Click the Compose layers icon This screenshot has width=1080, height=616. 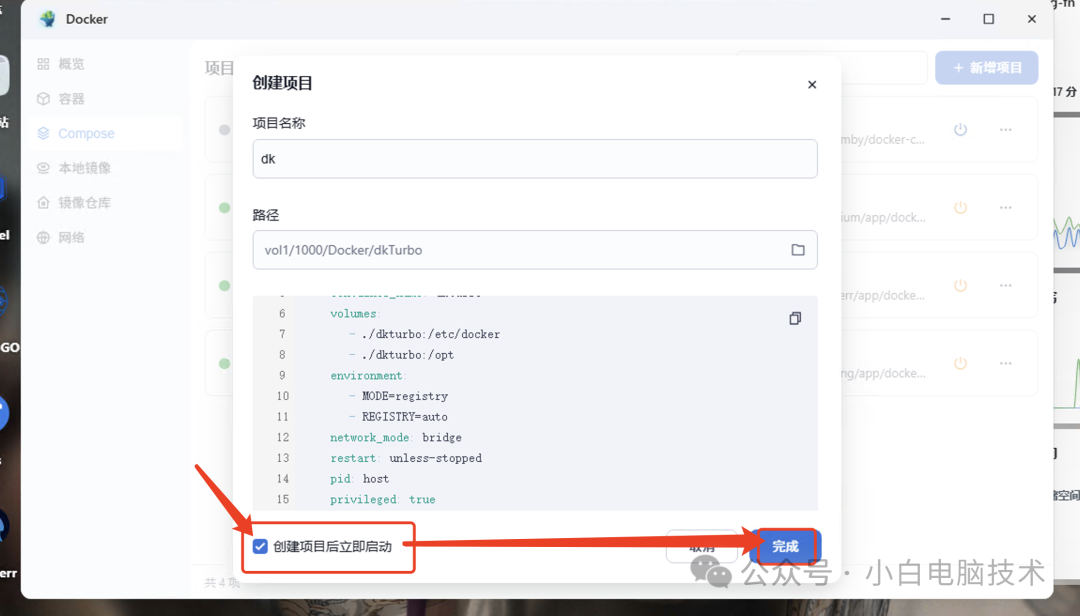43,134
